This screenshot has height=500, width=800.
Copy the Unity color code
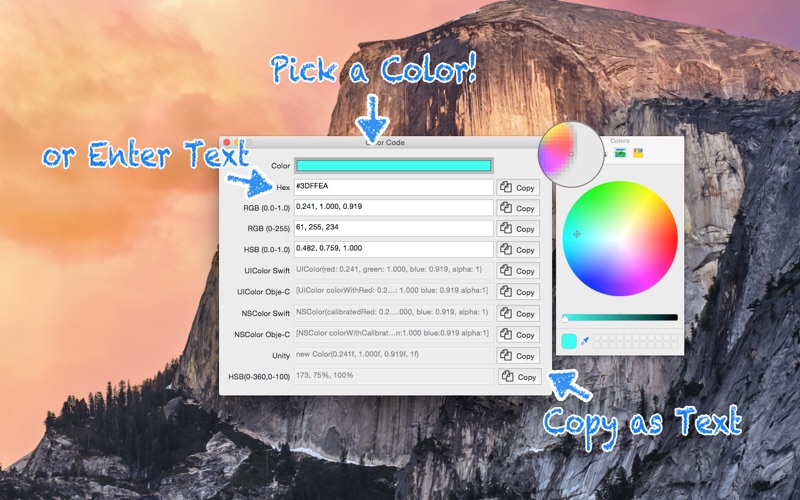click(518, 356)
